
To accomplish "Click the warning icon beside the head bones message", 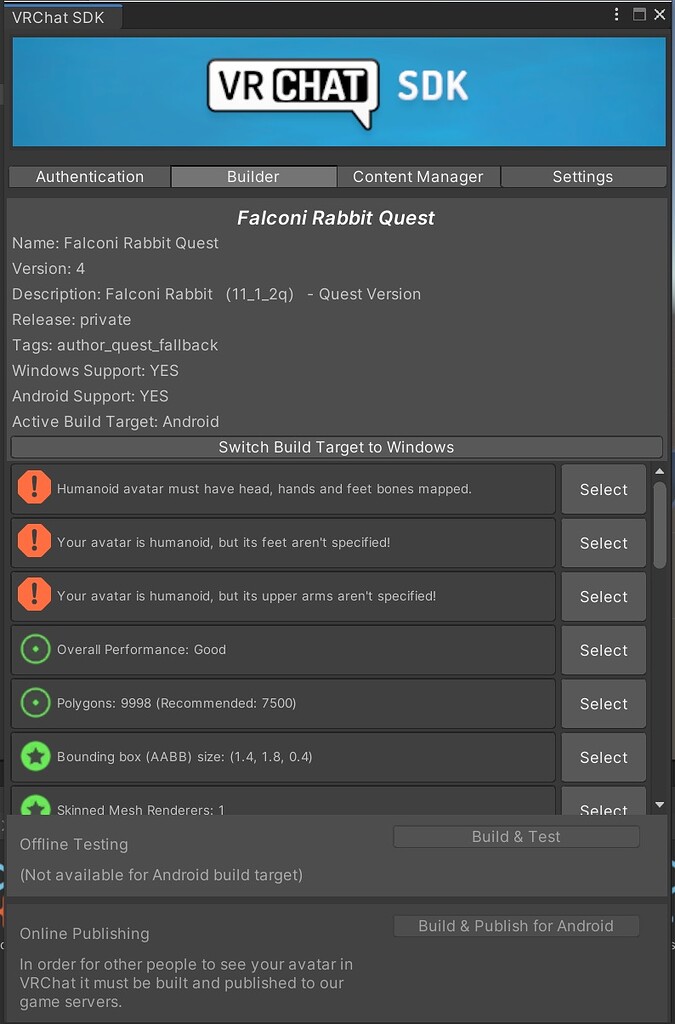I will coord(34,489).
